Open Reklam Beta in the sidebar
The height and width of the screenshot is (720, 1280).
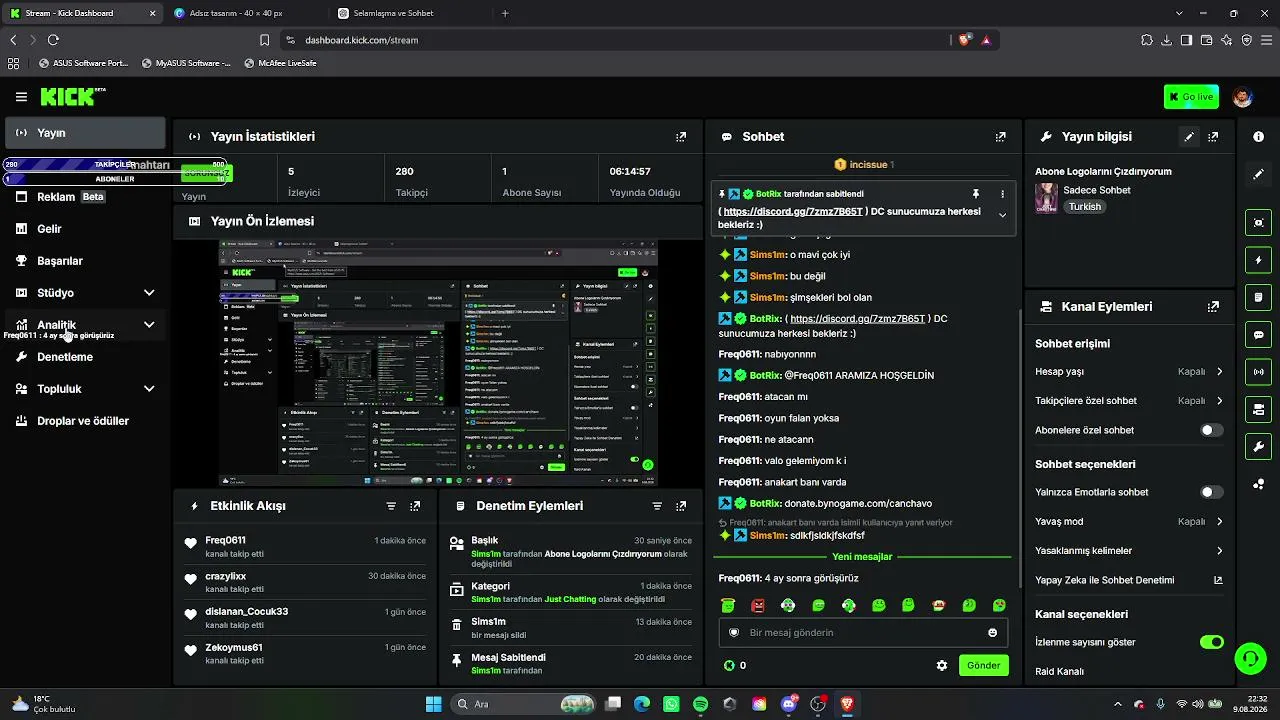pyautogui.click(x=85, y=197)
